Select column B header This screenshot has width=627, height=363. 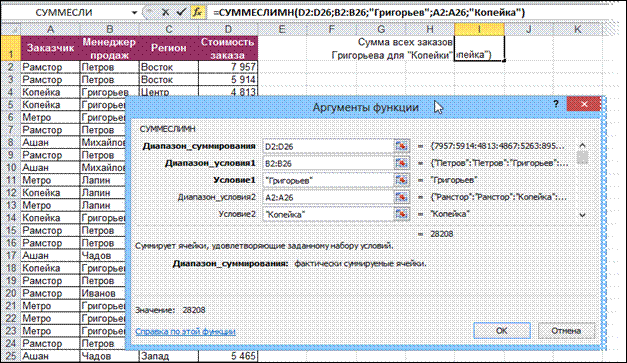click(110, 29)
